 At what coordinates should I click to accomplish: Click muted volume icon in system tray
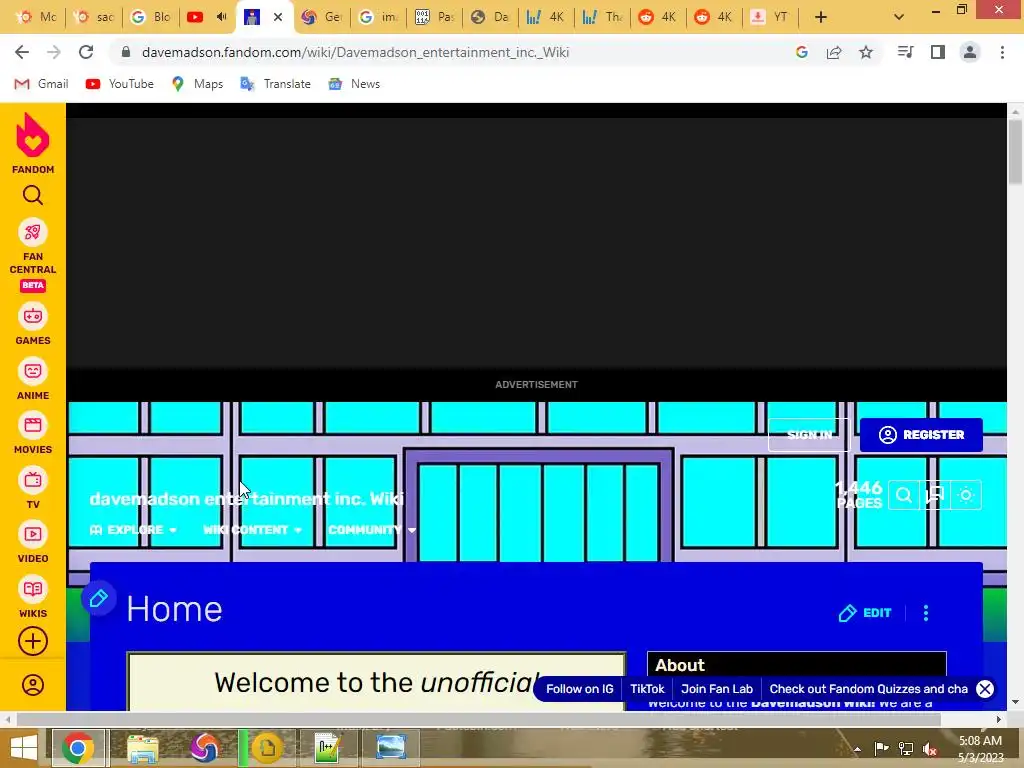point(929,748)
